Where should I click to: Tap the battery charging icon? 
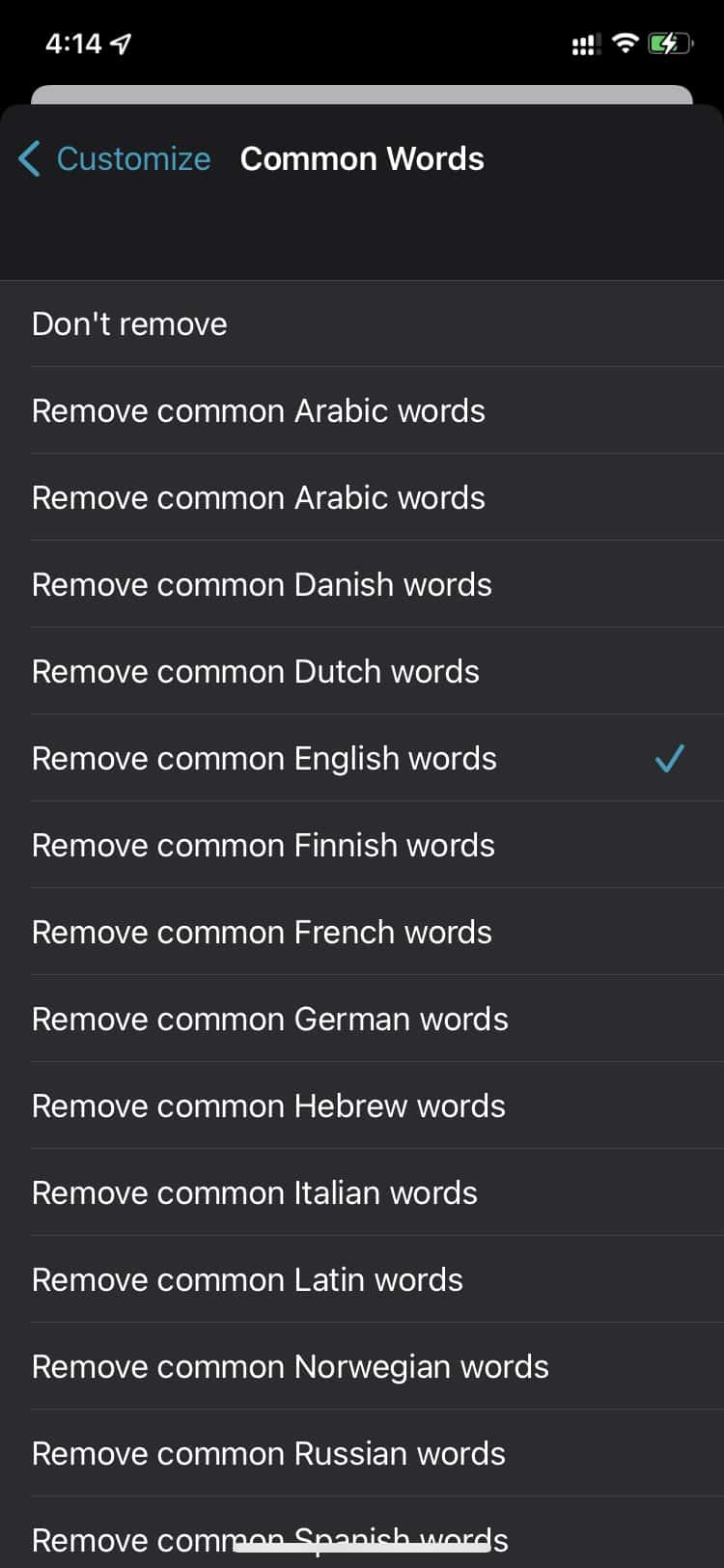click(669, 43)
